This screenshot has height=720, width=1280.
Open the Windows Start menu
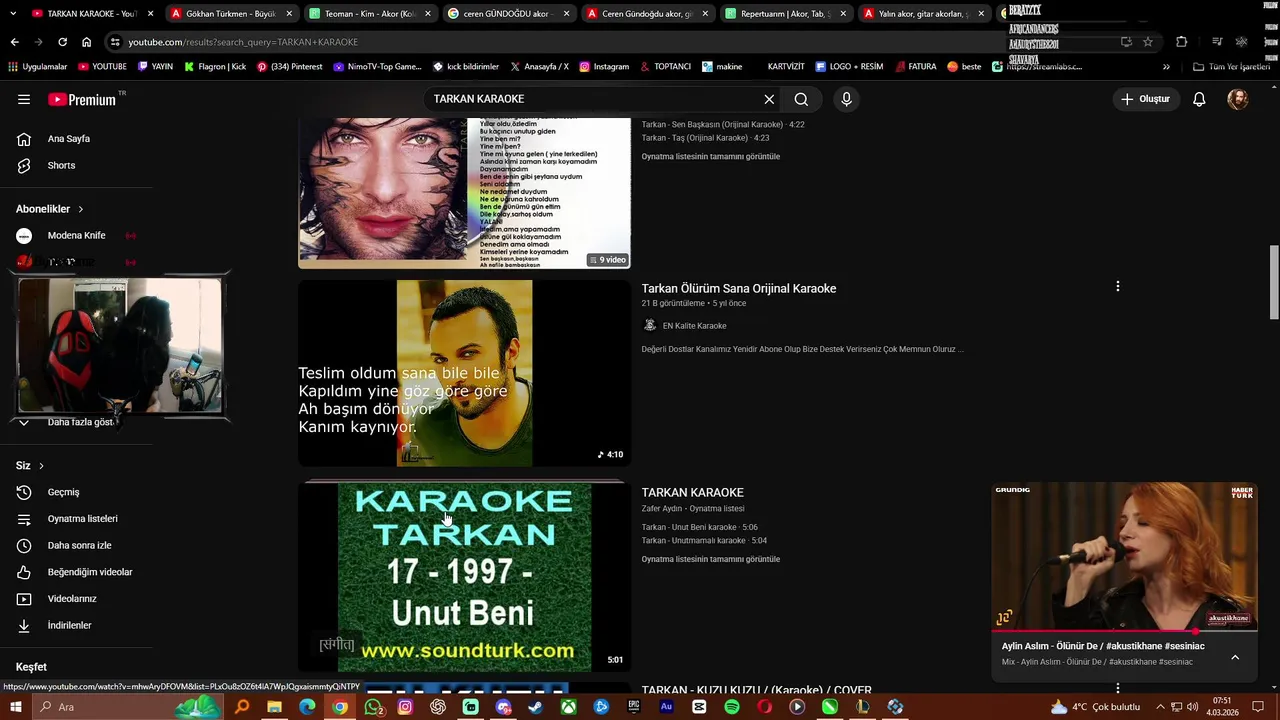16,707
